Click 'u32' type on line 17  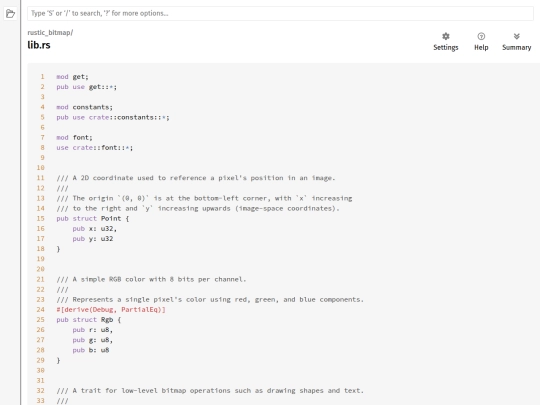107,239
